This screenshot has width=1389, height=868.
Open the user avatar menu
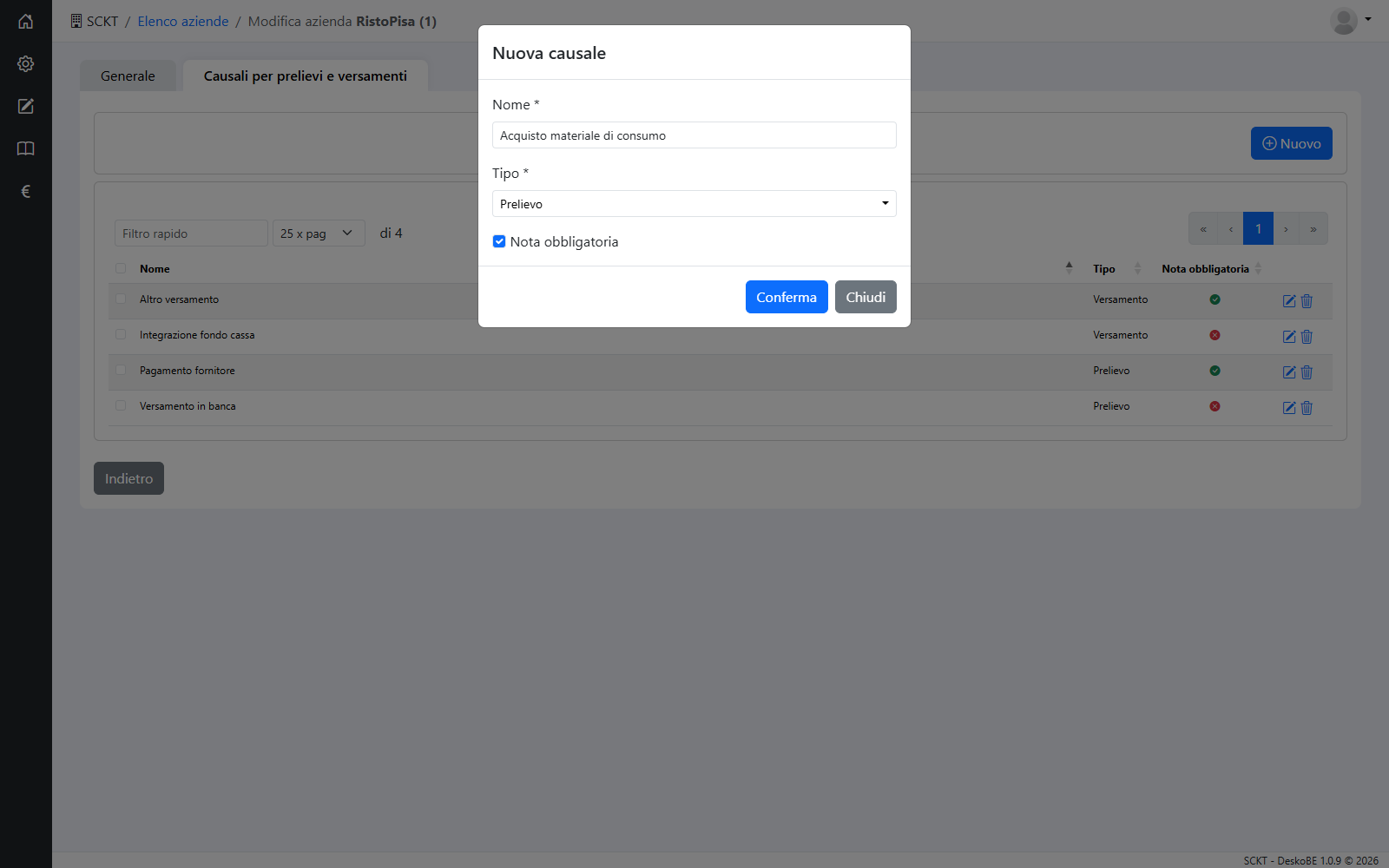(1350, 21)
